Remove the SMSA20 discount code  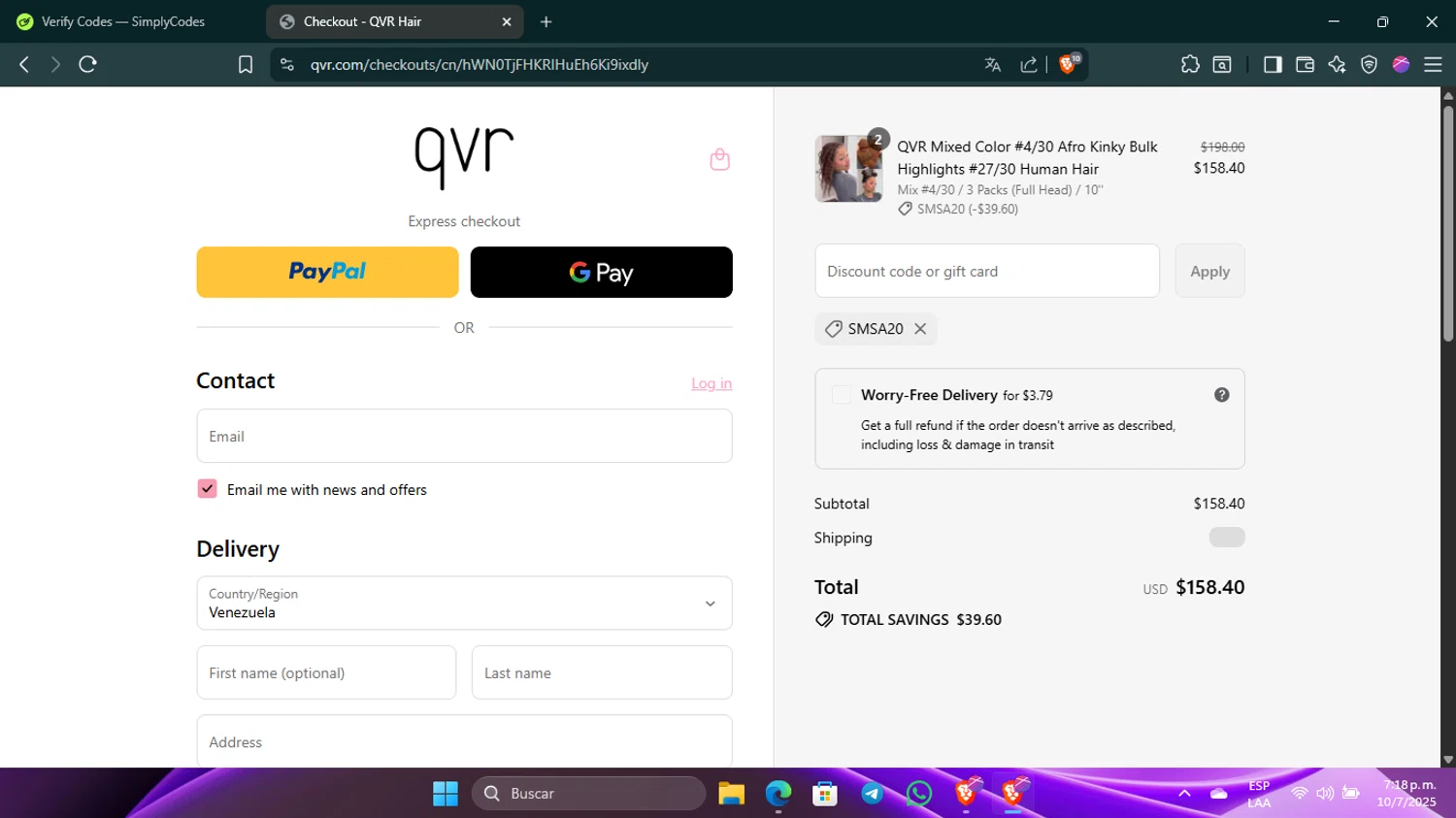click(x=920, y=329)
